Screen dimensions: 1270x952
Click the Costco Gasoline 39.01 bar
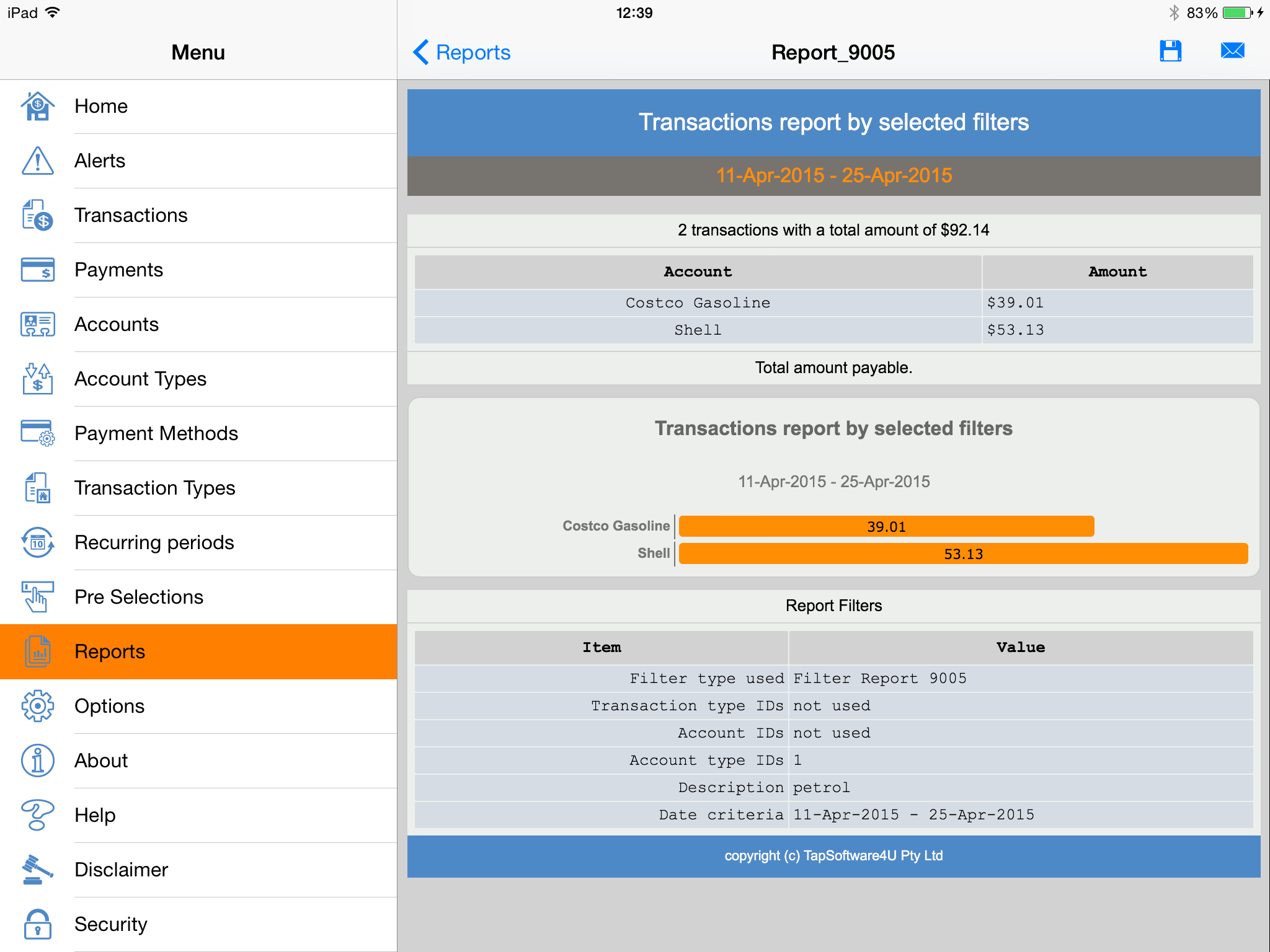point(886,526)
